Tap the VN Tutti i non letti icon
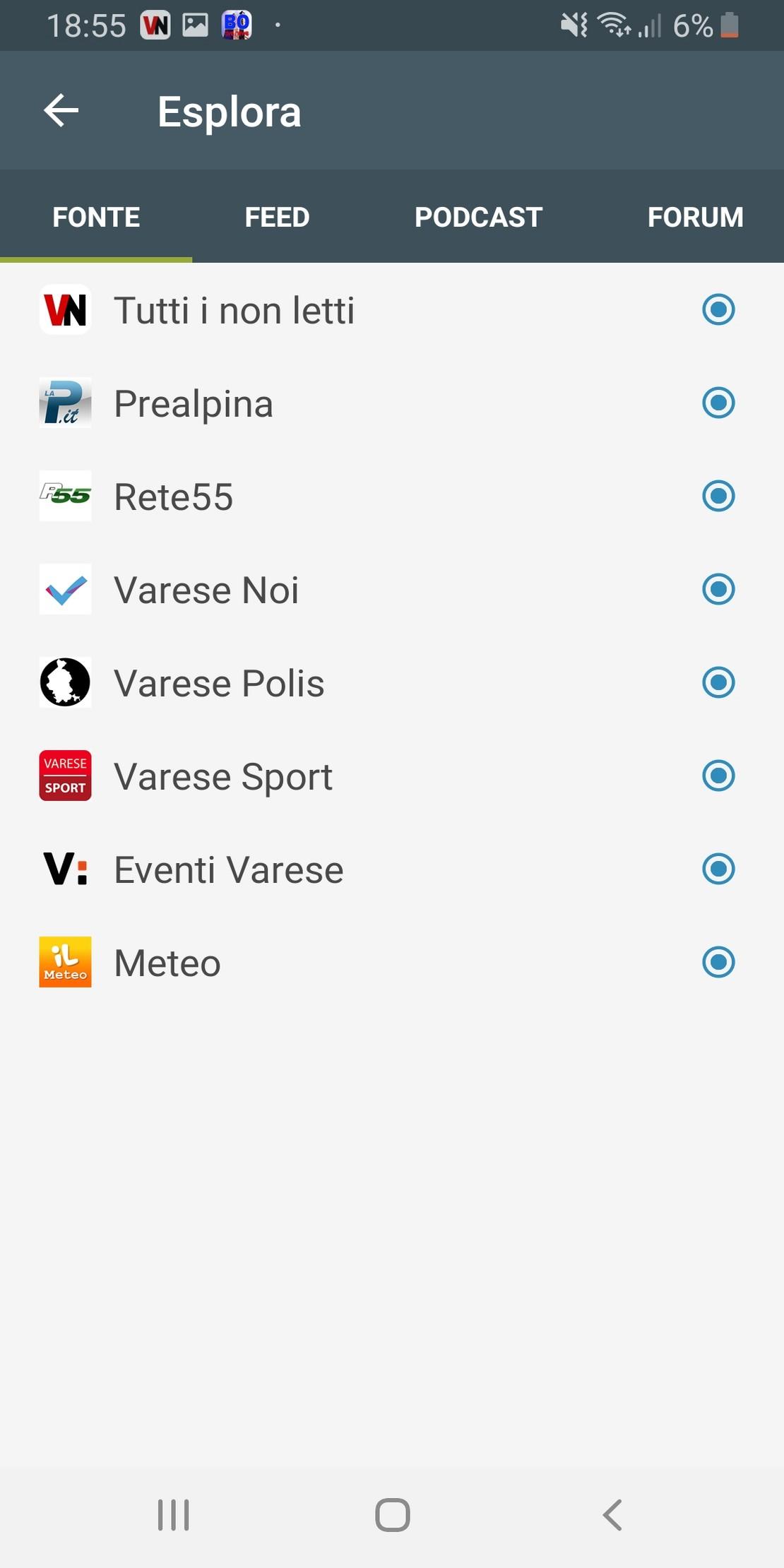The height and width of the screenshot is (1568, 784). pos(65,309)
